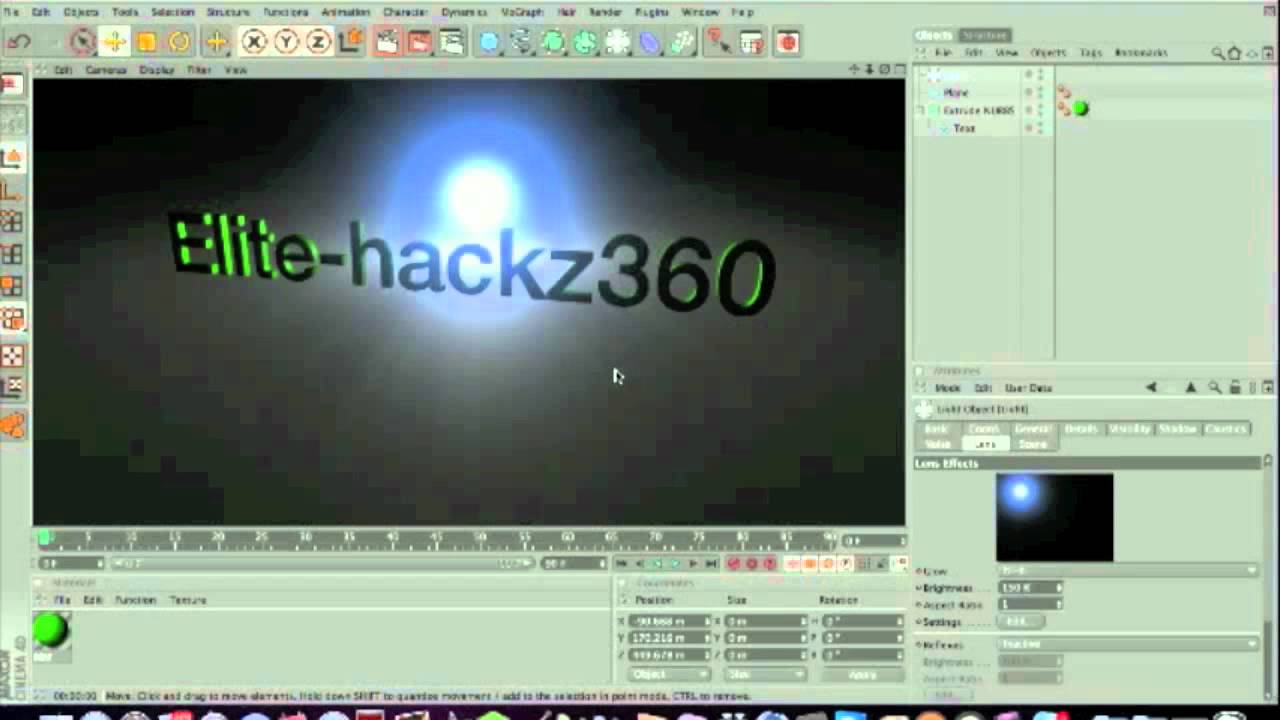Open the MoGraph menu

521,12
